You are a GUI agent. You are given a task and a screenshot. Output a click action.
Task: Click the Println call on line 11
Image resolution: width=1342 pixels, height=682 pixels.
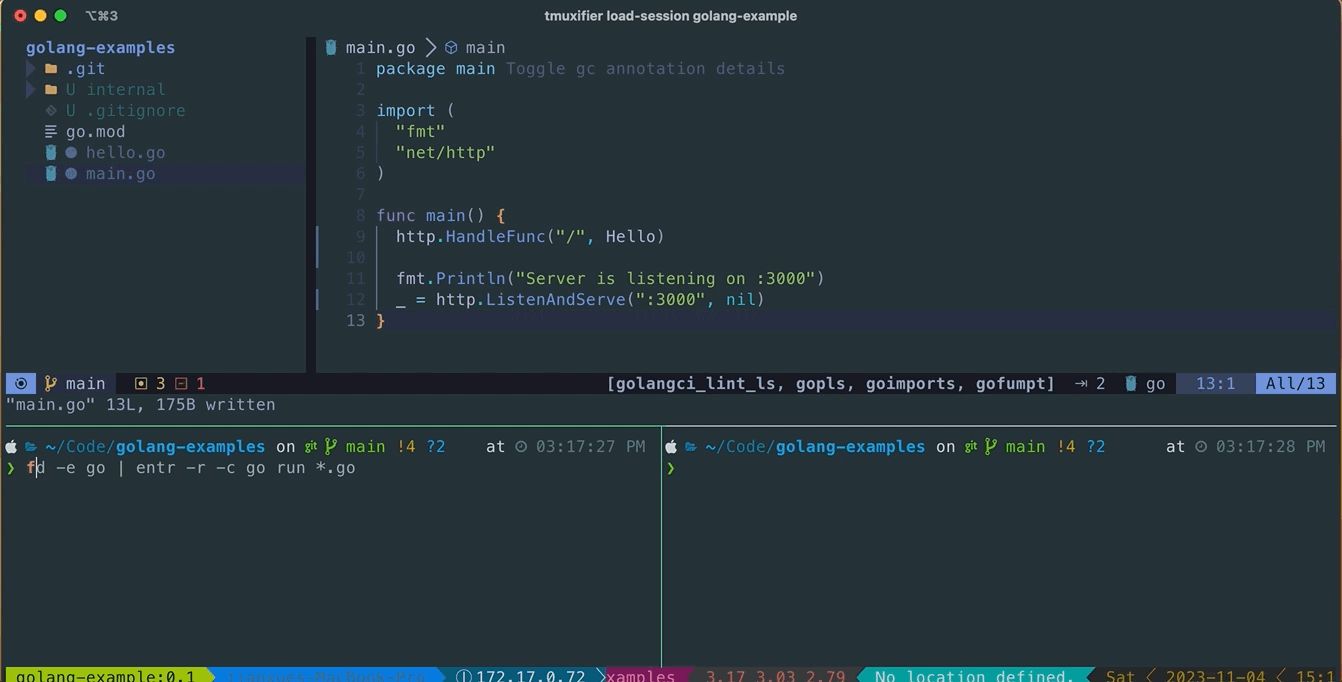[470, 279]
